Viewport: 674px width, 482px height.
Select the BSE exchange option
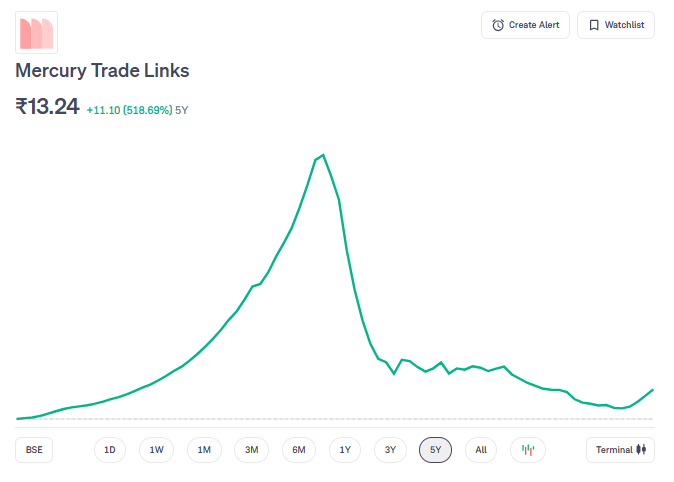tap(34, 450)
